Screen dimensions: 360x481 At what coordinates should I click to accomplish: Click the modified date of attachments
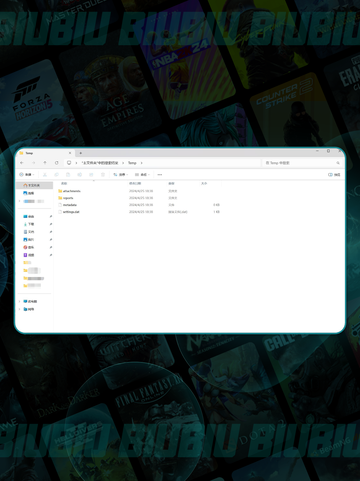(141, 191)
